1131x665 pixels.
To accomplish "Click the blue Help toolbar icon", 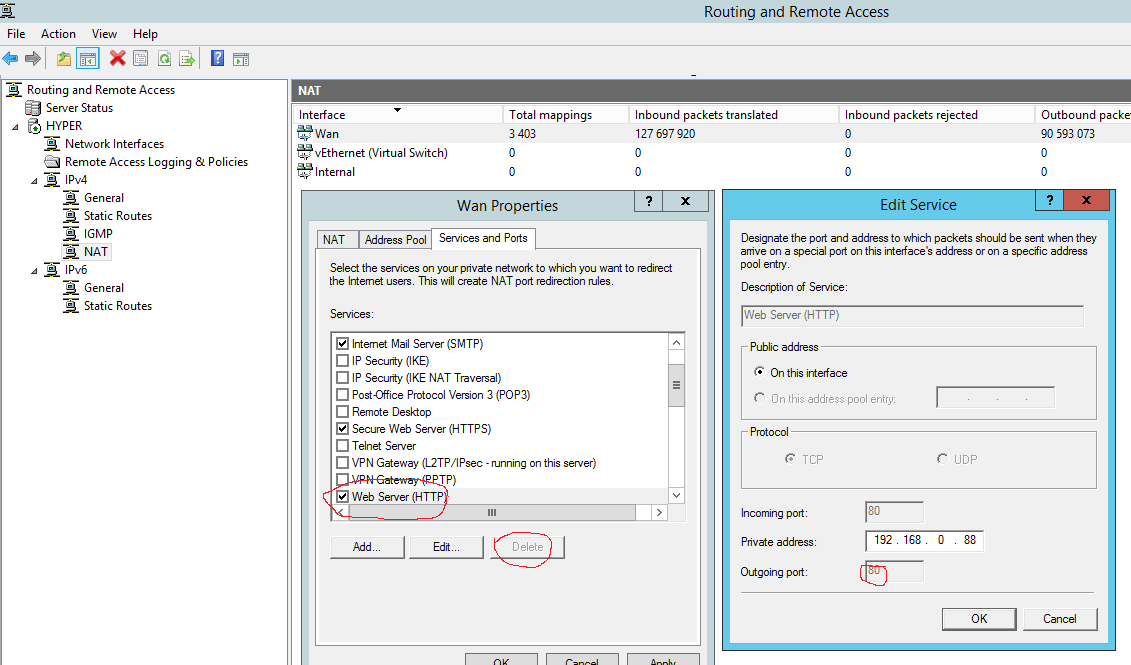I will click(217, 59).
